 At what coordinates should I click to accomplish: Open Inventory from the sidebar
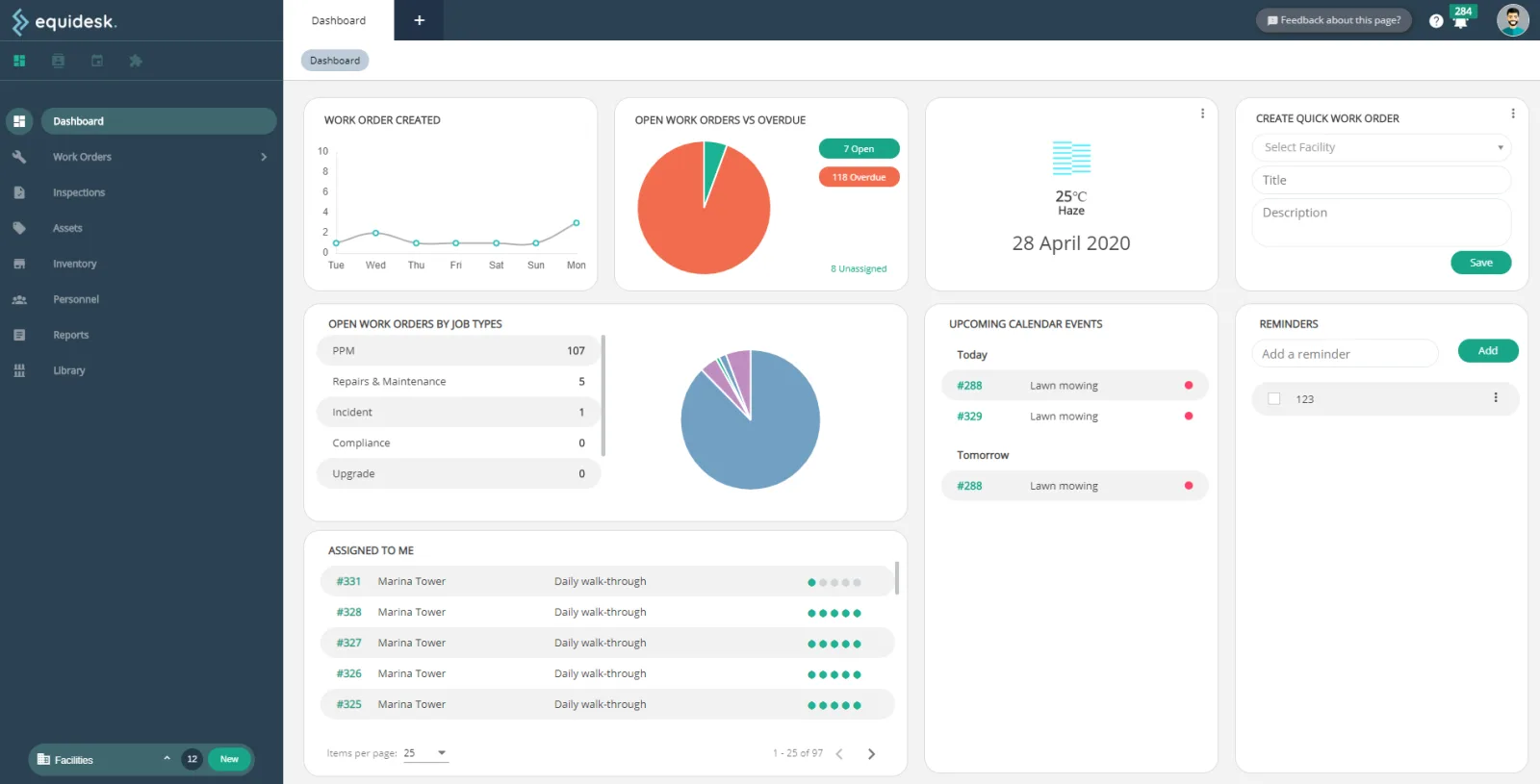click(75, 264)
